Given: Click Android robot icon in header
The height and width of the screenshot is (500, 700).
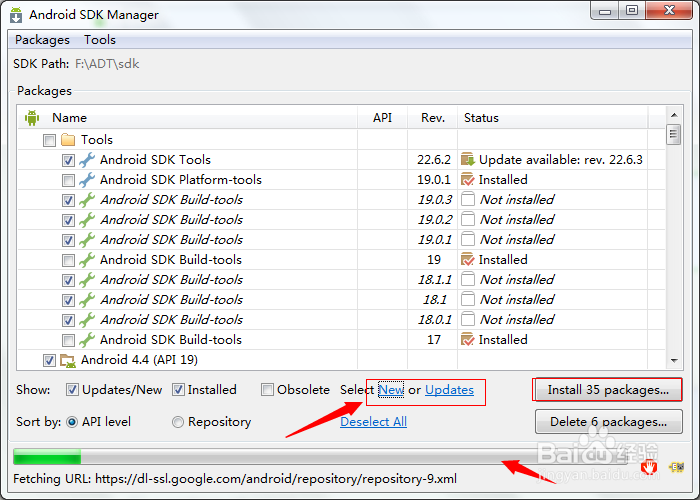Looking at the screenshot, I should pyautogui.click(x=32, y=118).
